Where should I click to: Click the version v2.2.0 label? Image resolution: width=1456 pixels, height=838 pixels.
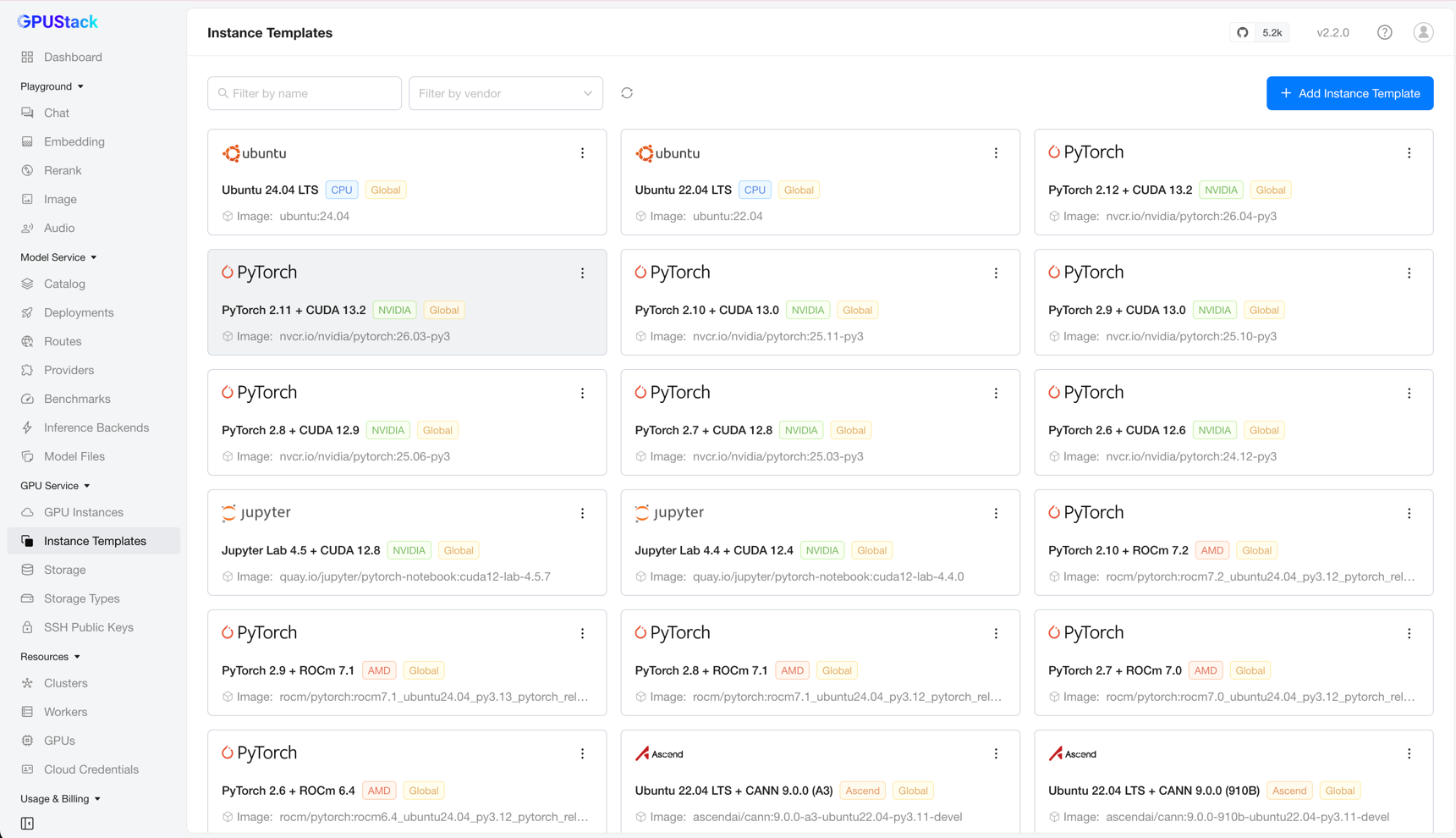1332,33
